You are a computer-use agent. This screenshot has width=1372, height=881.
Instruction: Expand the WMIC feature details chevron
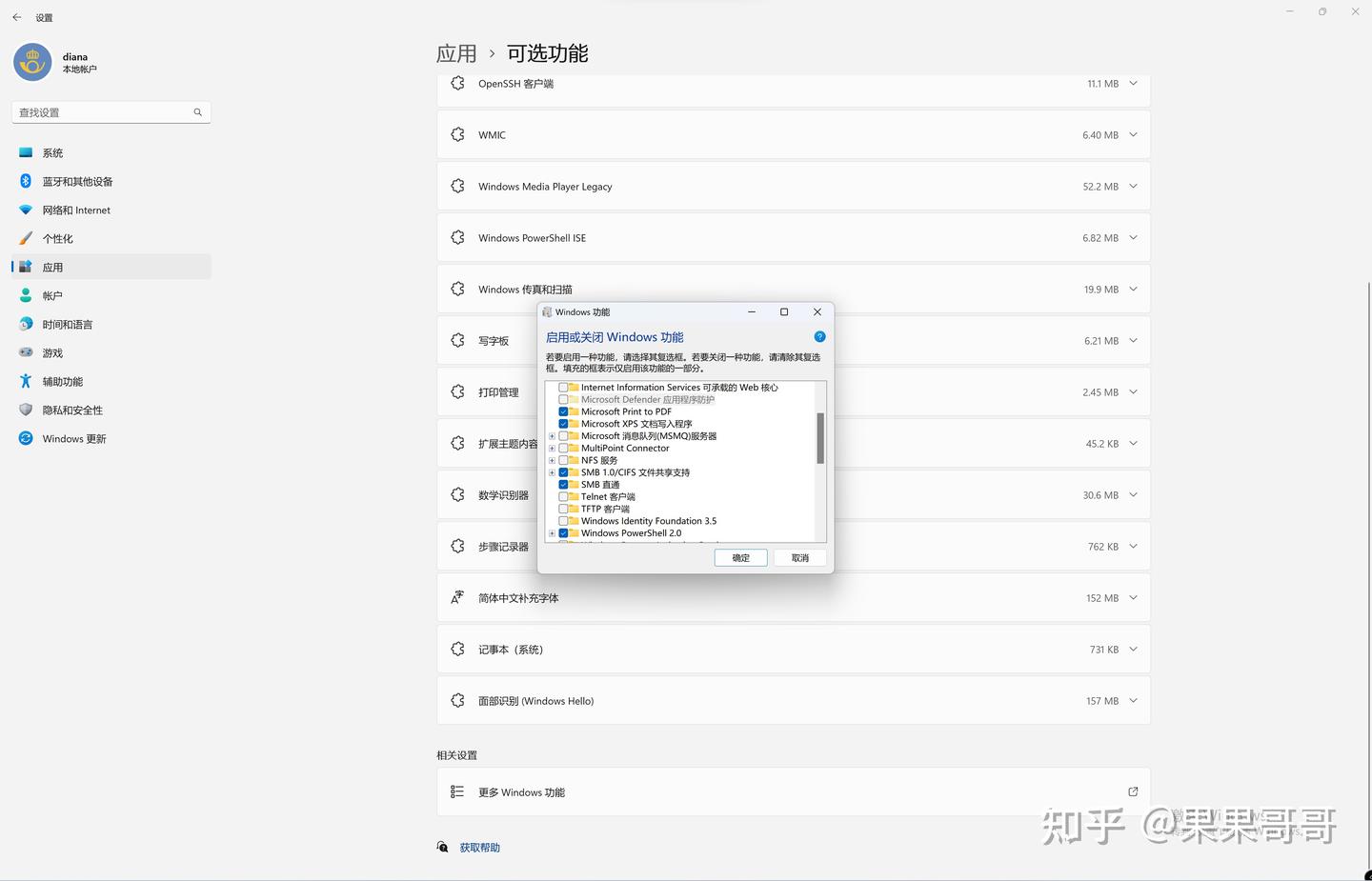click(x=1133, y=134)
